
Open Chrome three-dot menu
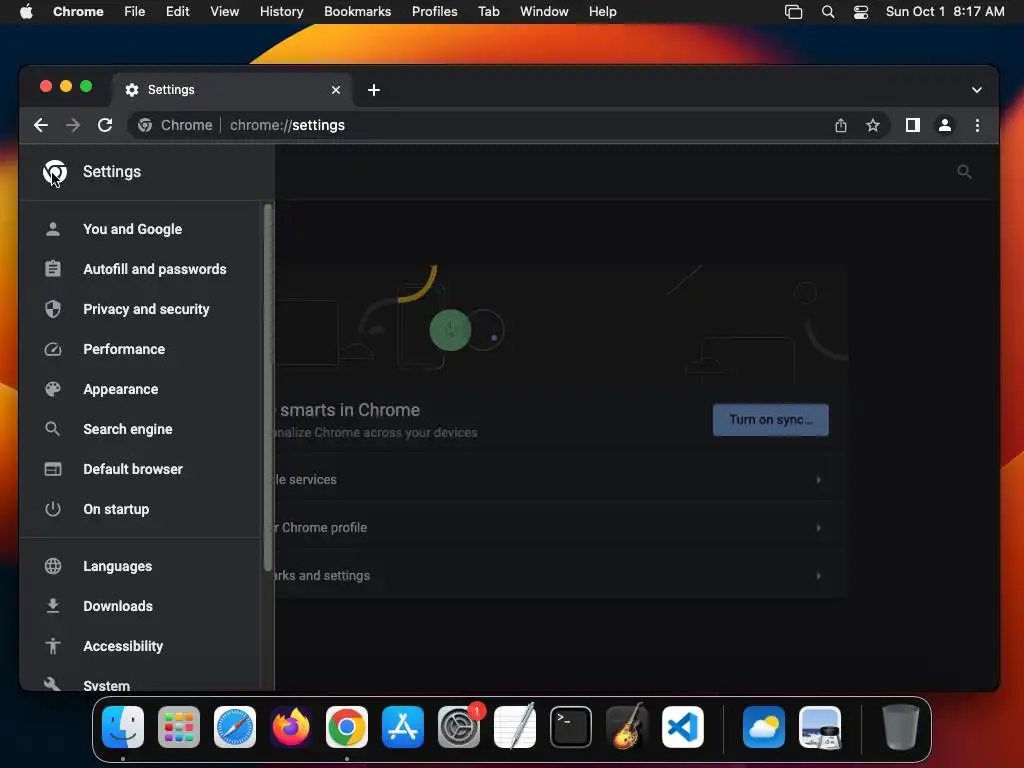click(977, 125)
